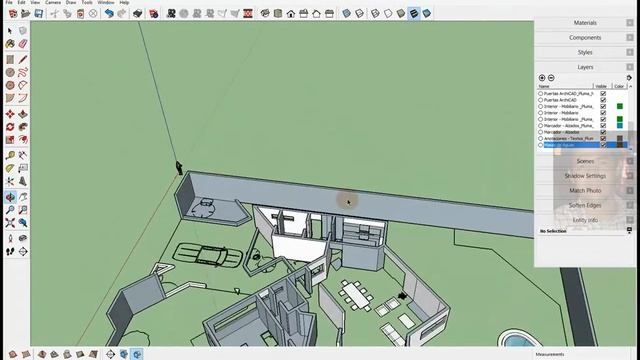This screenshot has height=360, width=640.
Task: Save the model with the floppy icon
Action: (x=38, y=13)
